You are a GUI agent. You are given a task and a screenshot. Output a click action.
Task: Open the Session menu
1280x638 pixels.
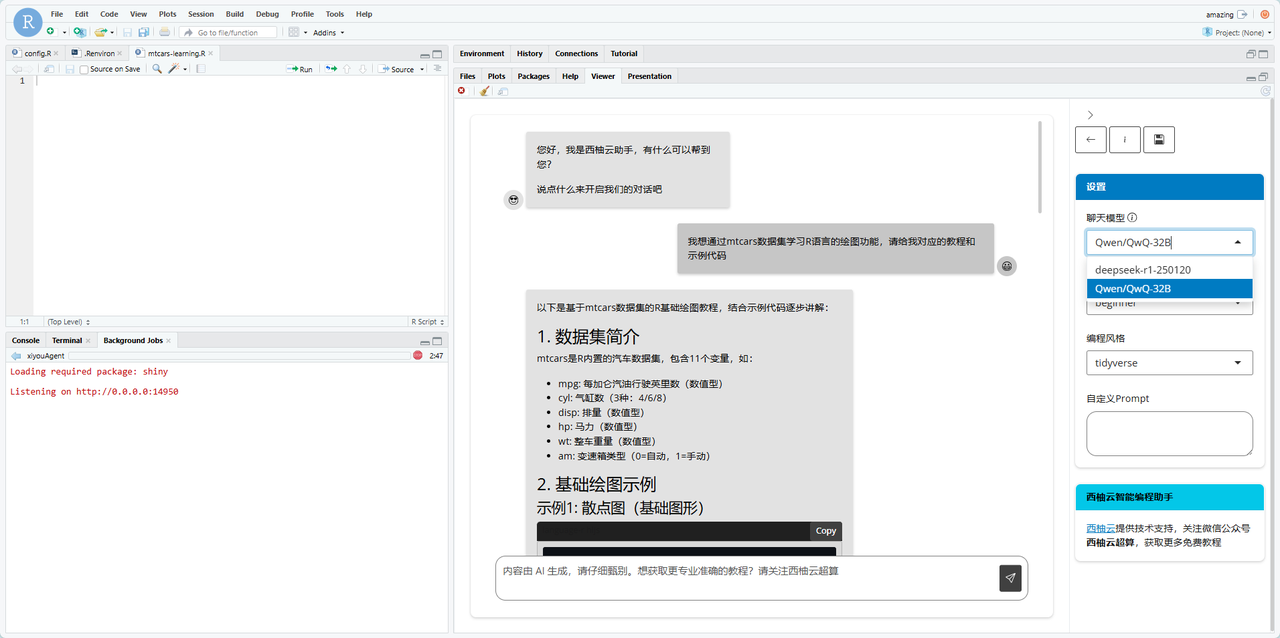tap(200, 13)
